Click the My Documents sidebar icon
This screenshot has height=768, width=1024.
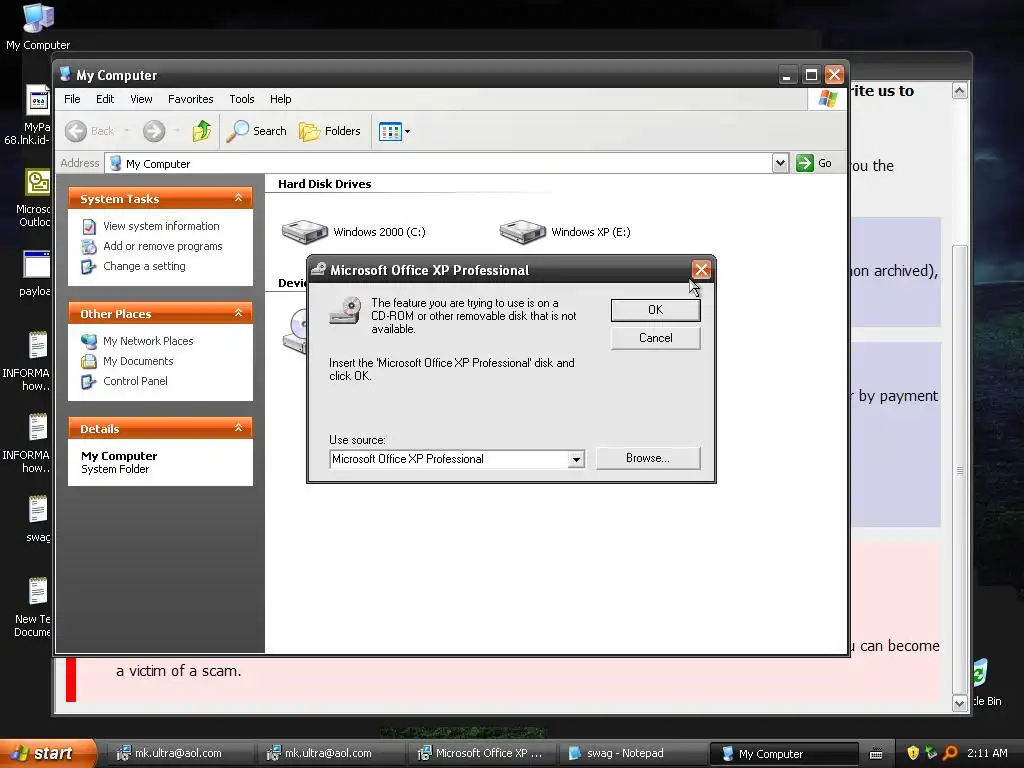[89, 361]
